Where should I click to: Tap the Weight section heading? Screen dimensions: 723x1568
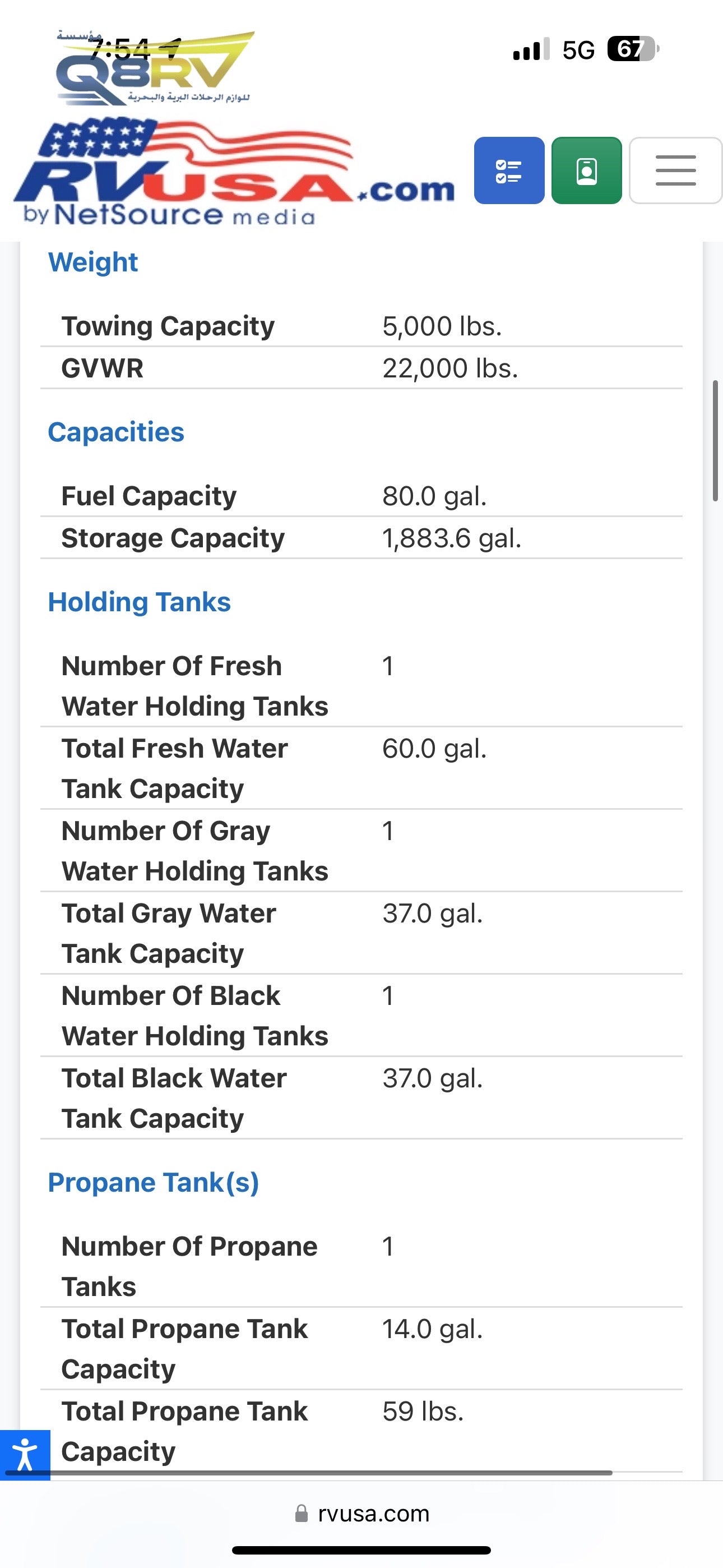(93, 262)
